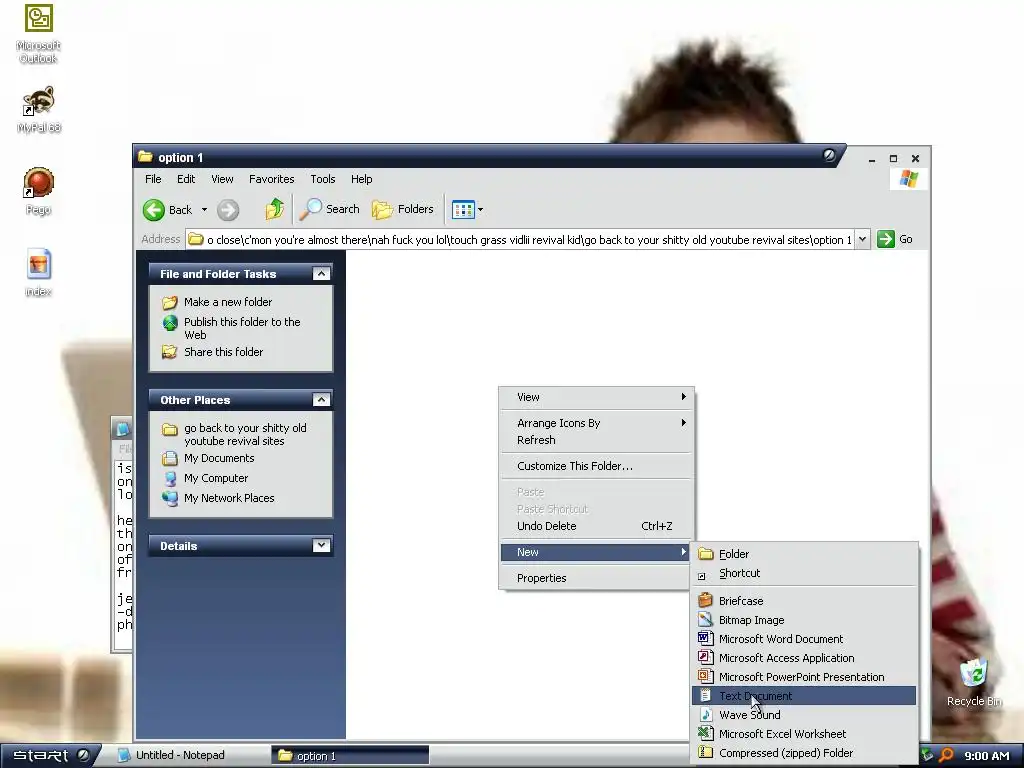This screenshot has width=1024, height=768.
Task: Open My Documents from Other Places
Action: point(219,458)
